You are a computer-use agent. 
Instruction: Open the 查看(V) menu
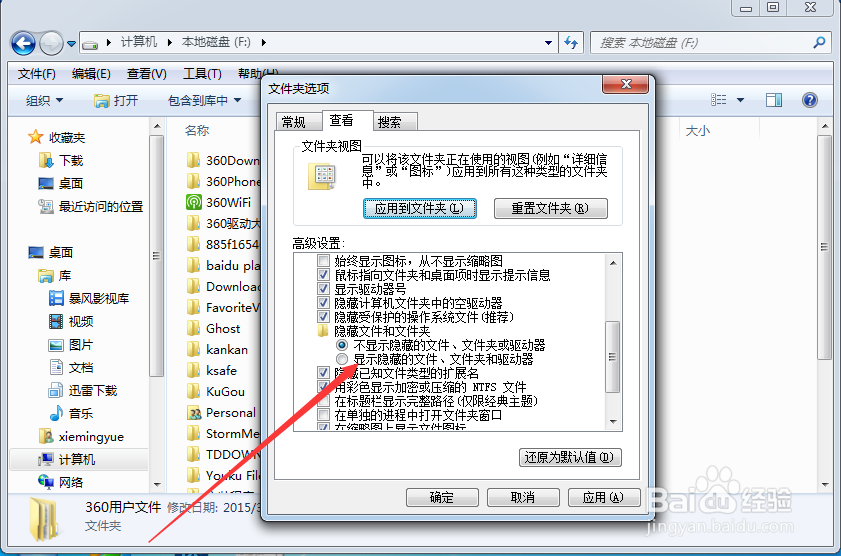click(146, 74)
